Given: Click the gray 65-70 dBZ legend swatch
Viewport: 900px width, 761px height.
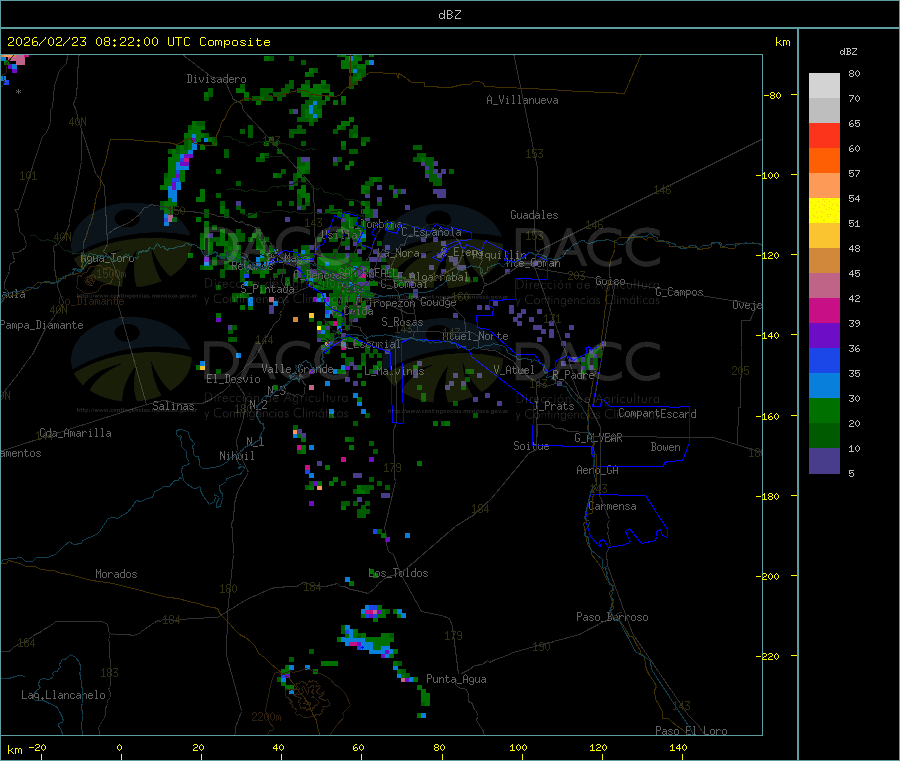Looking at the screenshot, I should coord(824,111).
